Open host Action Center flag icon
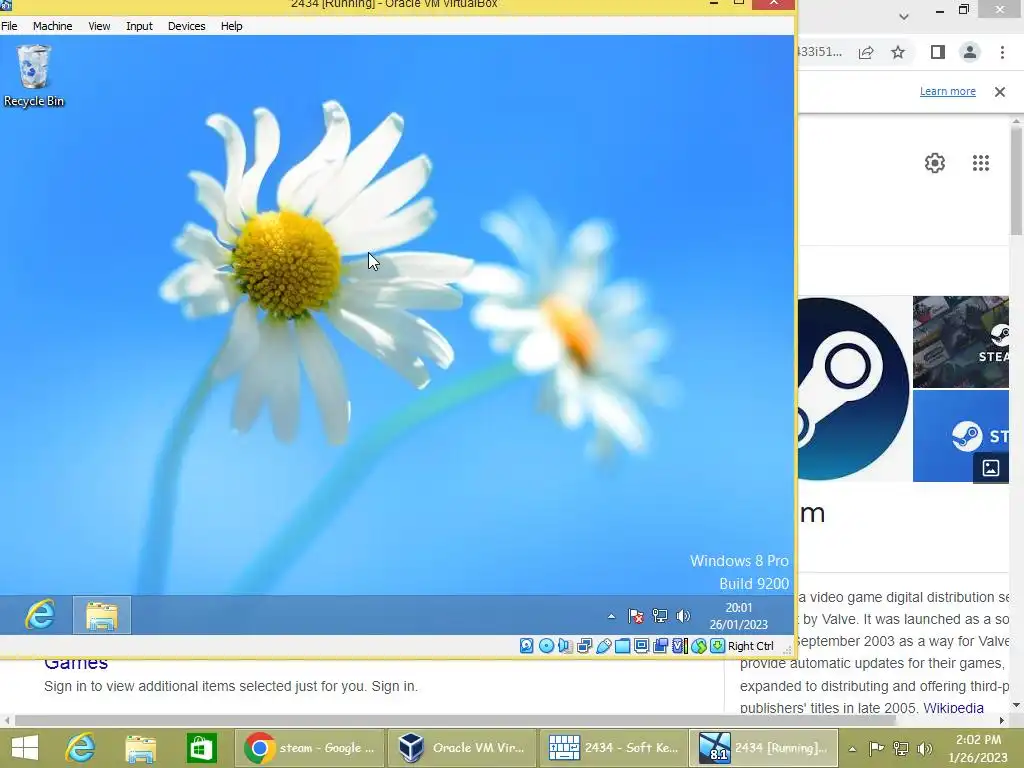Screen dimensions: 1024x768 point(876,749)
